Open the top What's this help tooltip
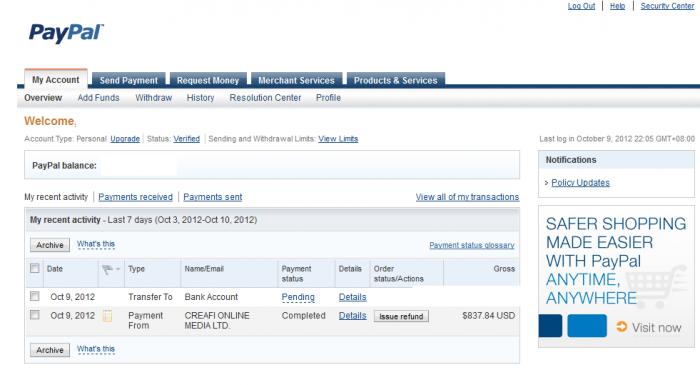Viewport: 700px width, 385px height. (96, 244)
